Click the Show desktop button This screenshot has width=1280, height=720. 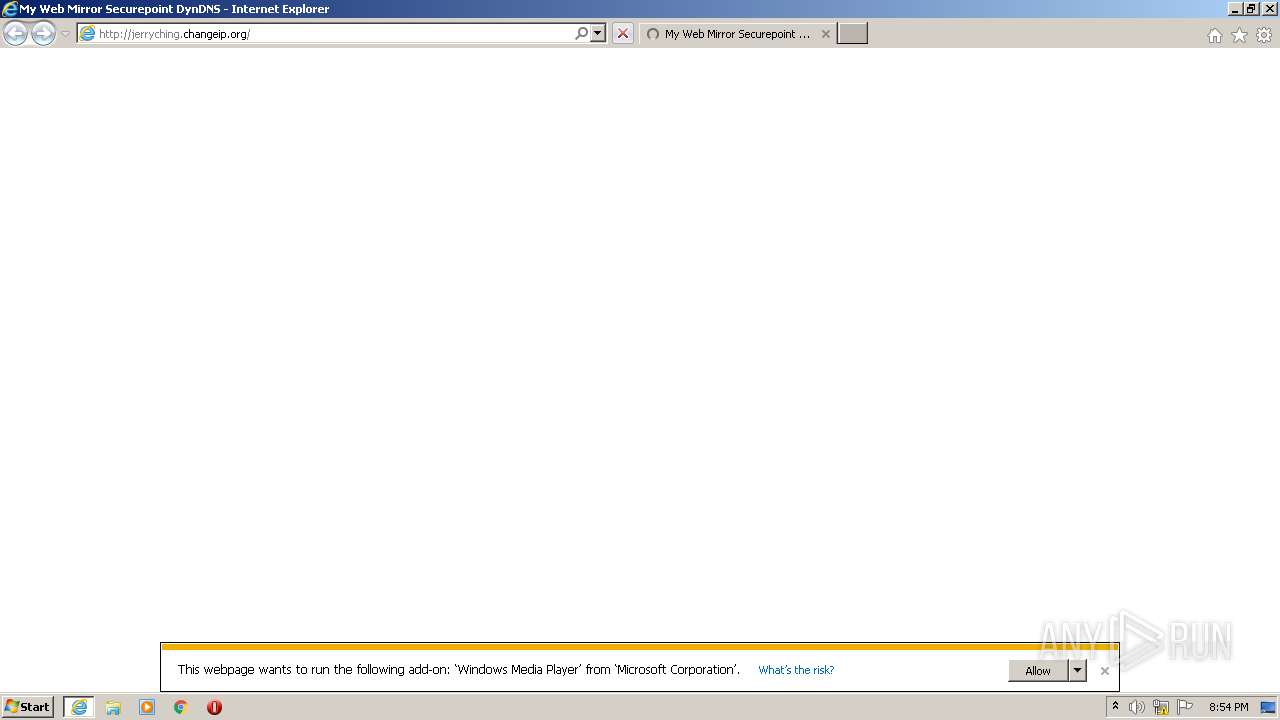pos(1268,707)
